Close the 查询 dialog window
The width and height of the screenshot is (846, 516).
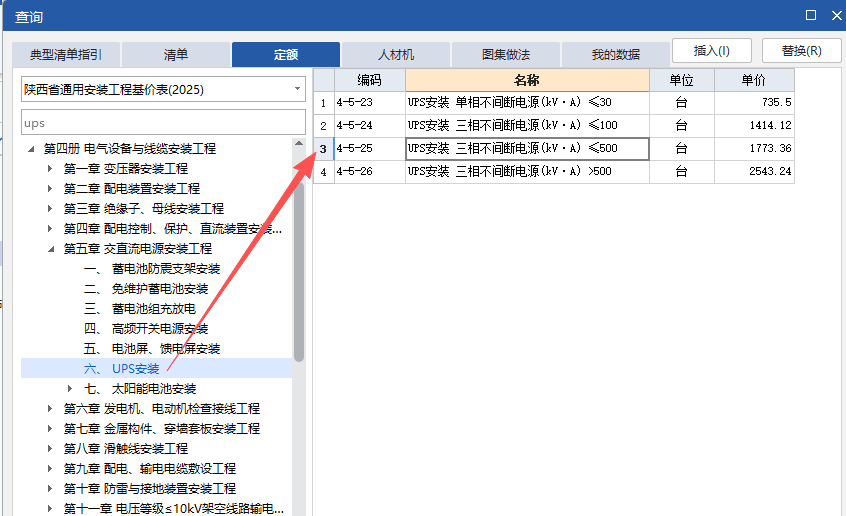(837, 15)
